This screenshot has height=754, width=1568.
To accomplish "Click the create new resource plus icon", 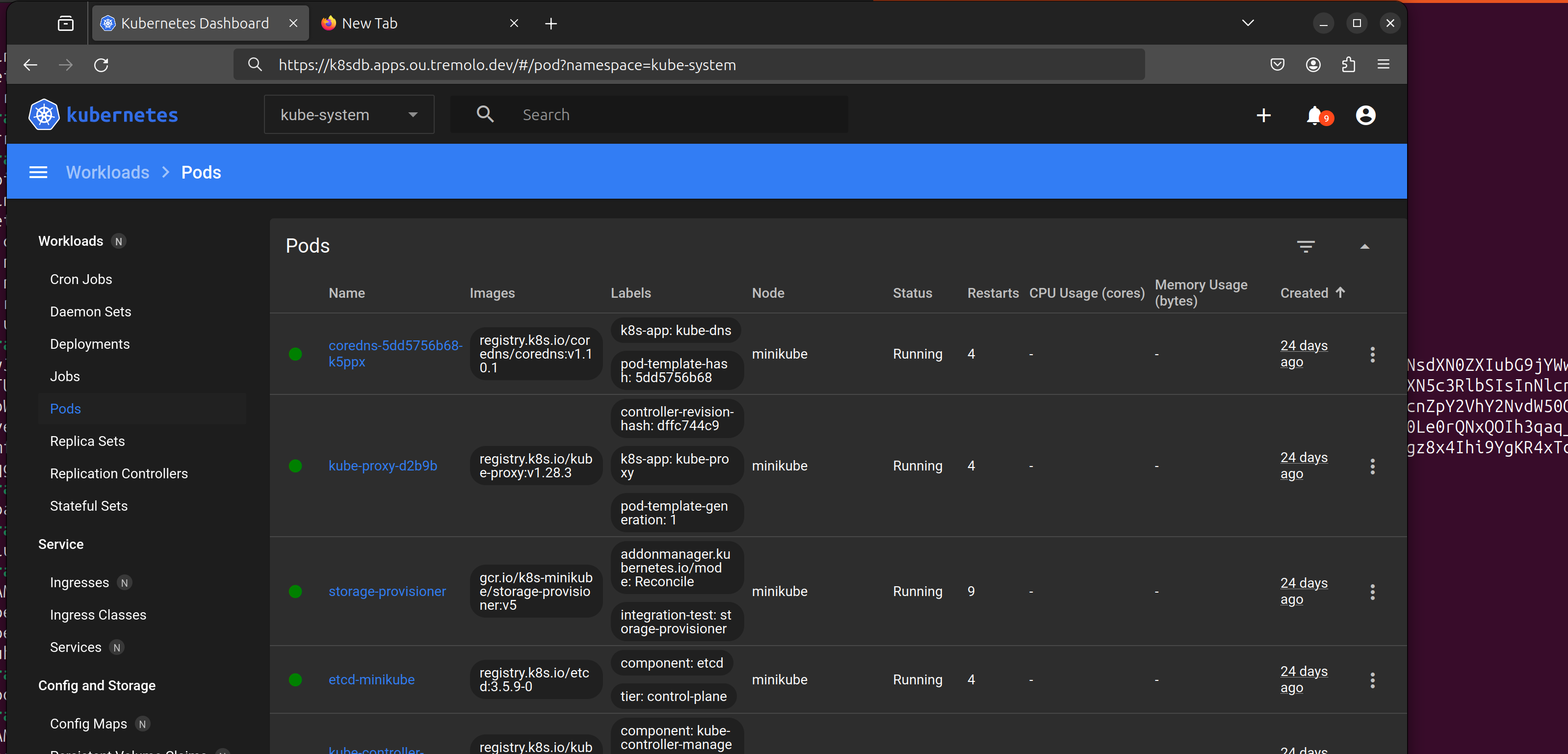I will (x=1264, y=115).
